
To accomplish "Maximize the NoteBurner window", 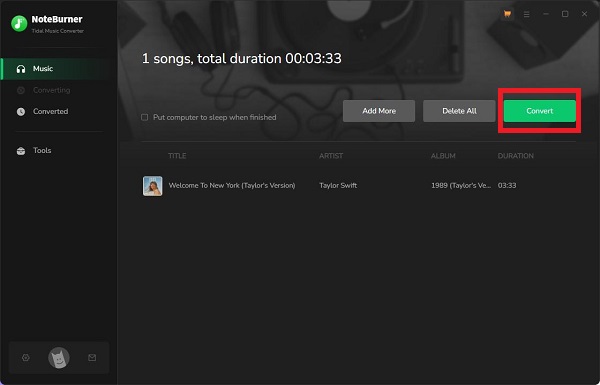I will pos(565,14).
